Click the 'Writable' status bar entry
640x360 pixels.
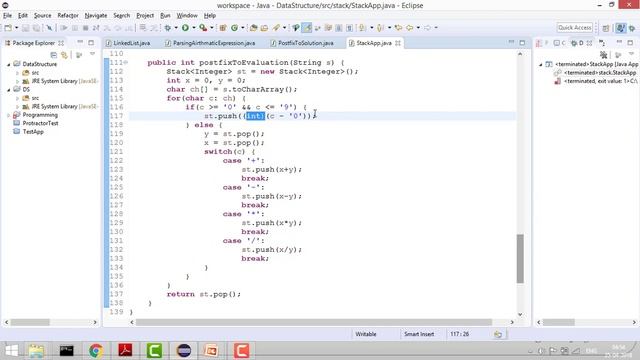(x=366, y=334)
